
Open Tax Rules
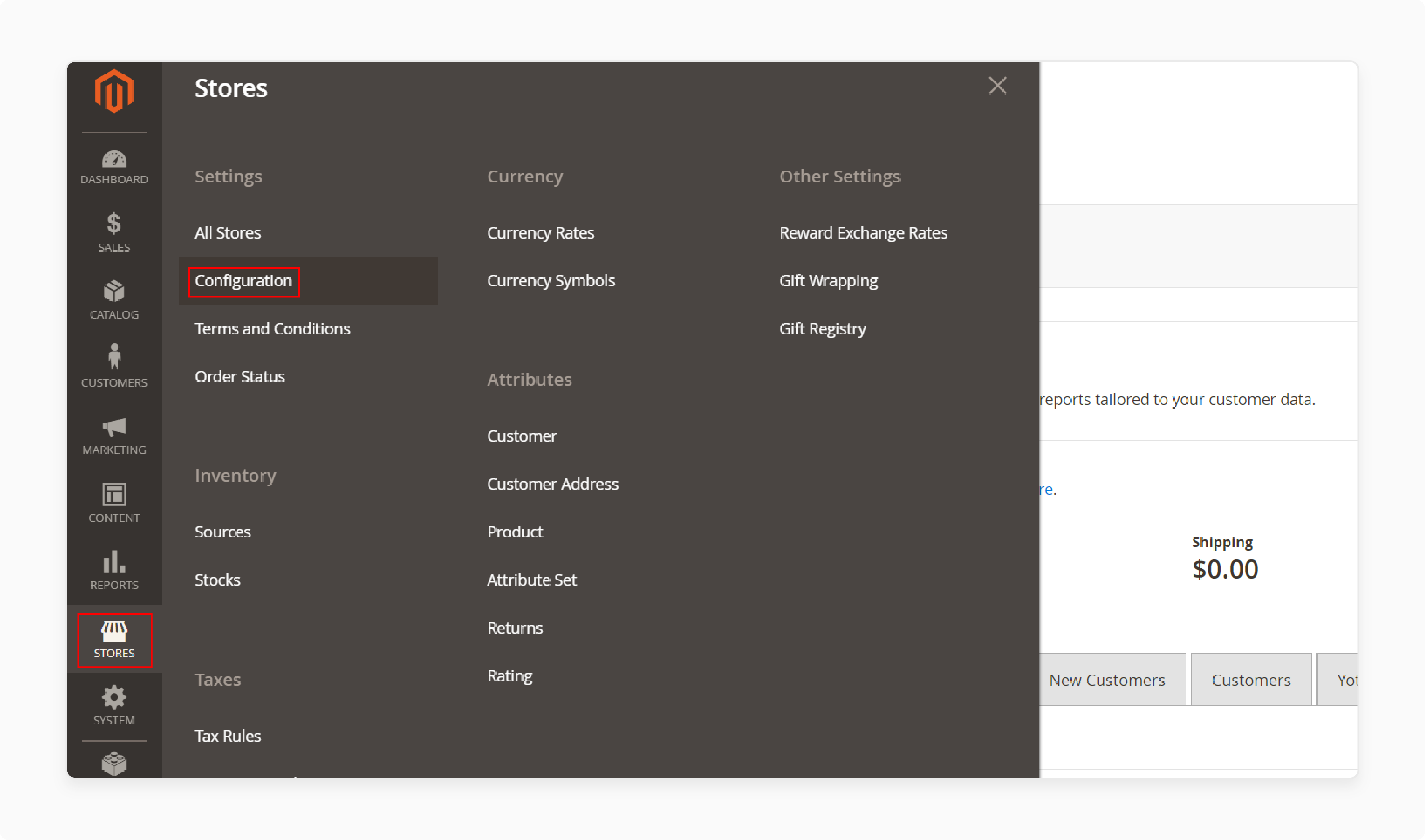[227, 736]
